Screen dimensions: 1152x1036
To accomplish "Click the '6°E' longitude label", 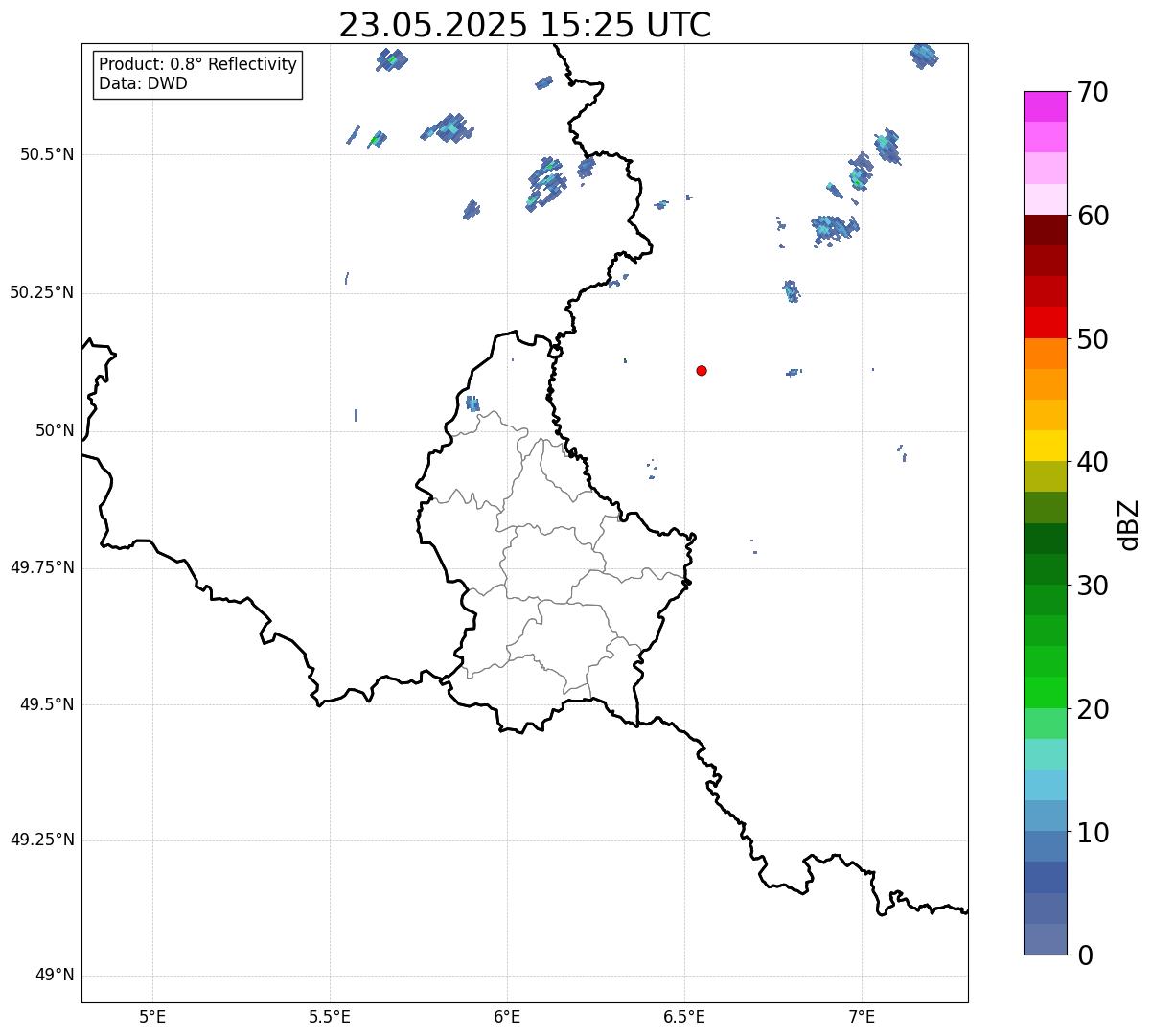I will pos(507,1016).
